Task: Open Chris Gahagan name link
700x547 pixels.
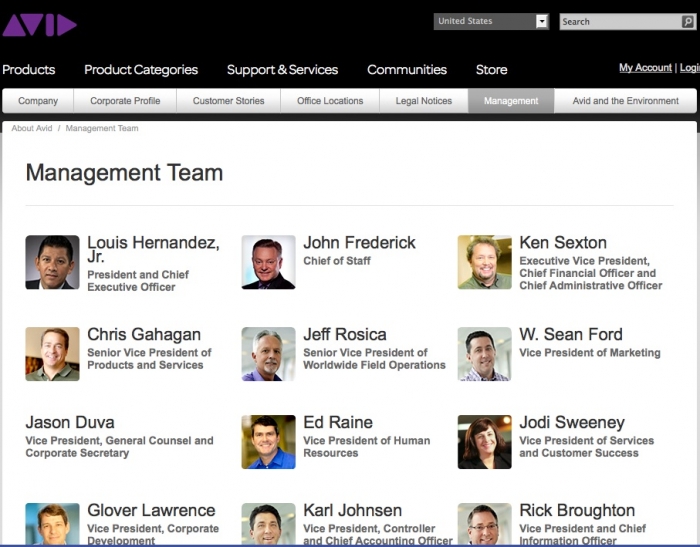Action: 144,334
